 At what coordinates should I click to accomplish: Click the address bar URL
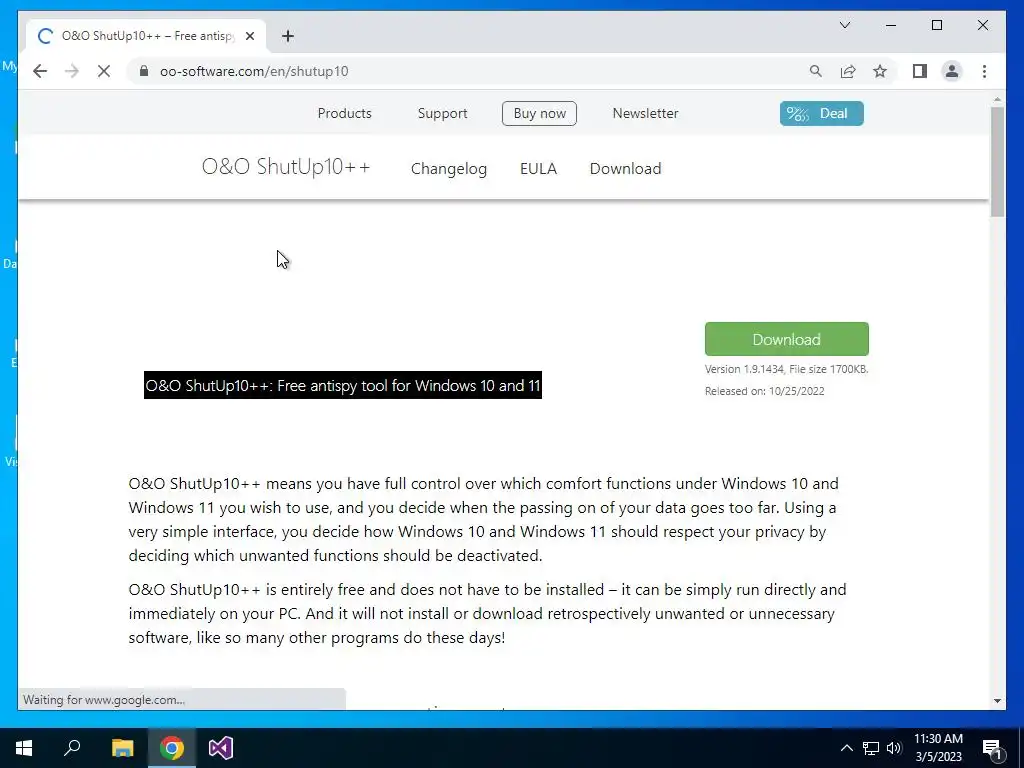tap(254, 71)
